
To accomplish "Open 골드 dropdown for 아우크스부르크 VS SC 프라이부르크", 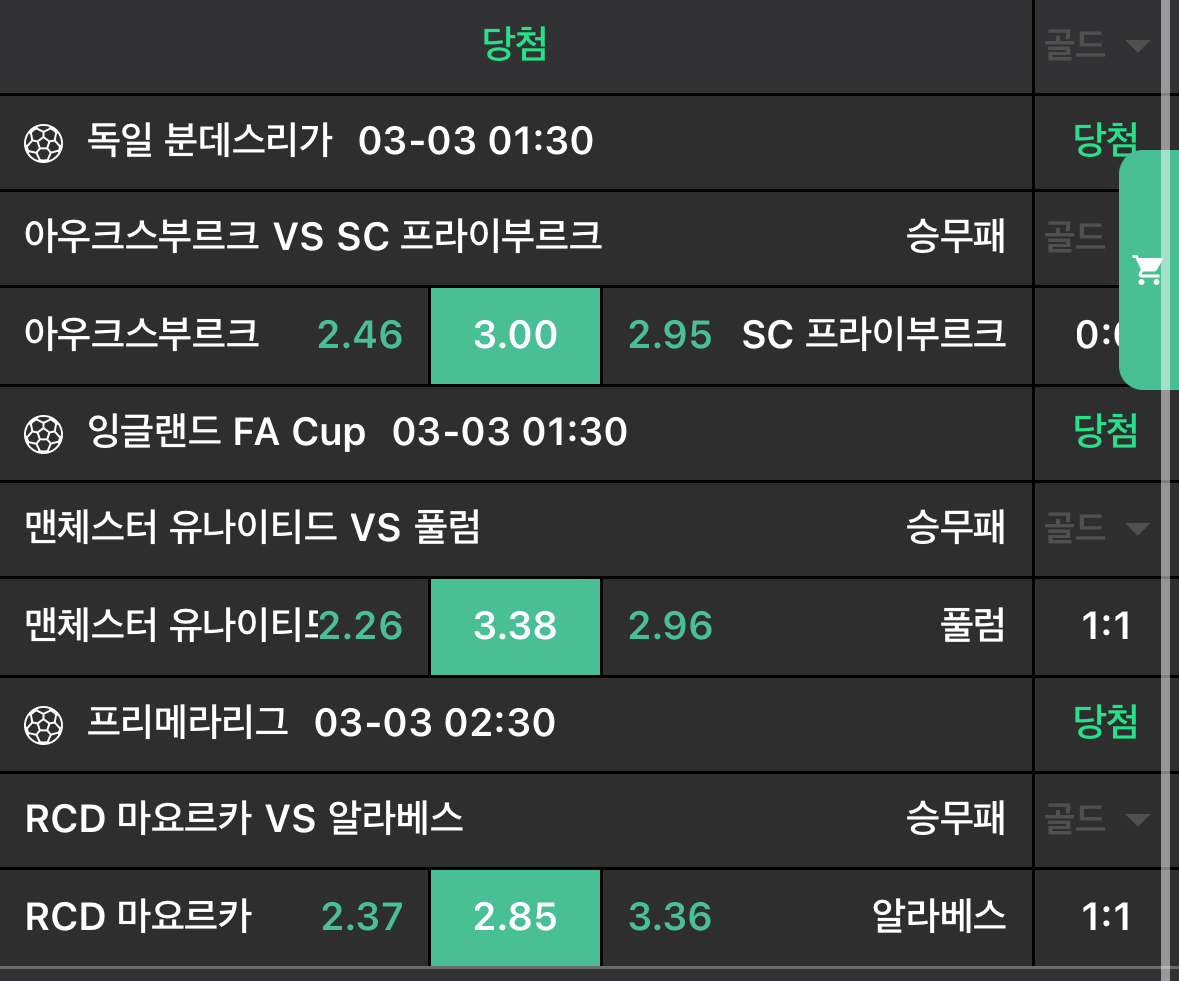I will tap(1077, 237).
